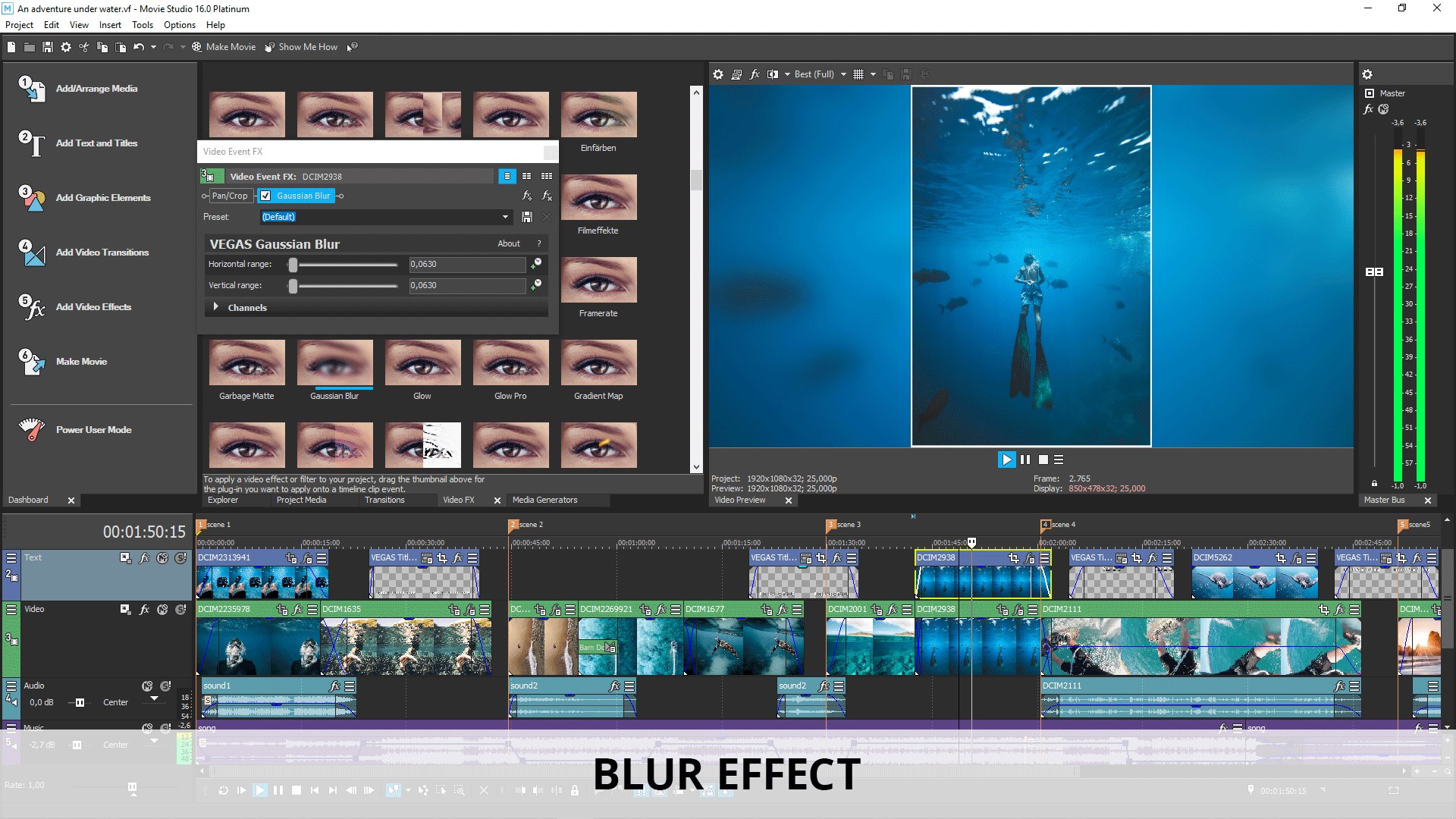This screenshot has width=1456, height=819.
Task: Open the Insert menu
Action: (110, 25)
